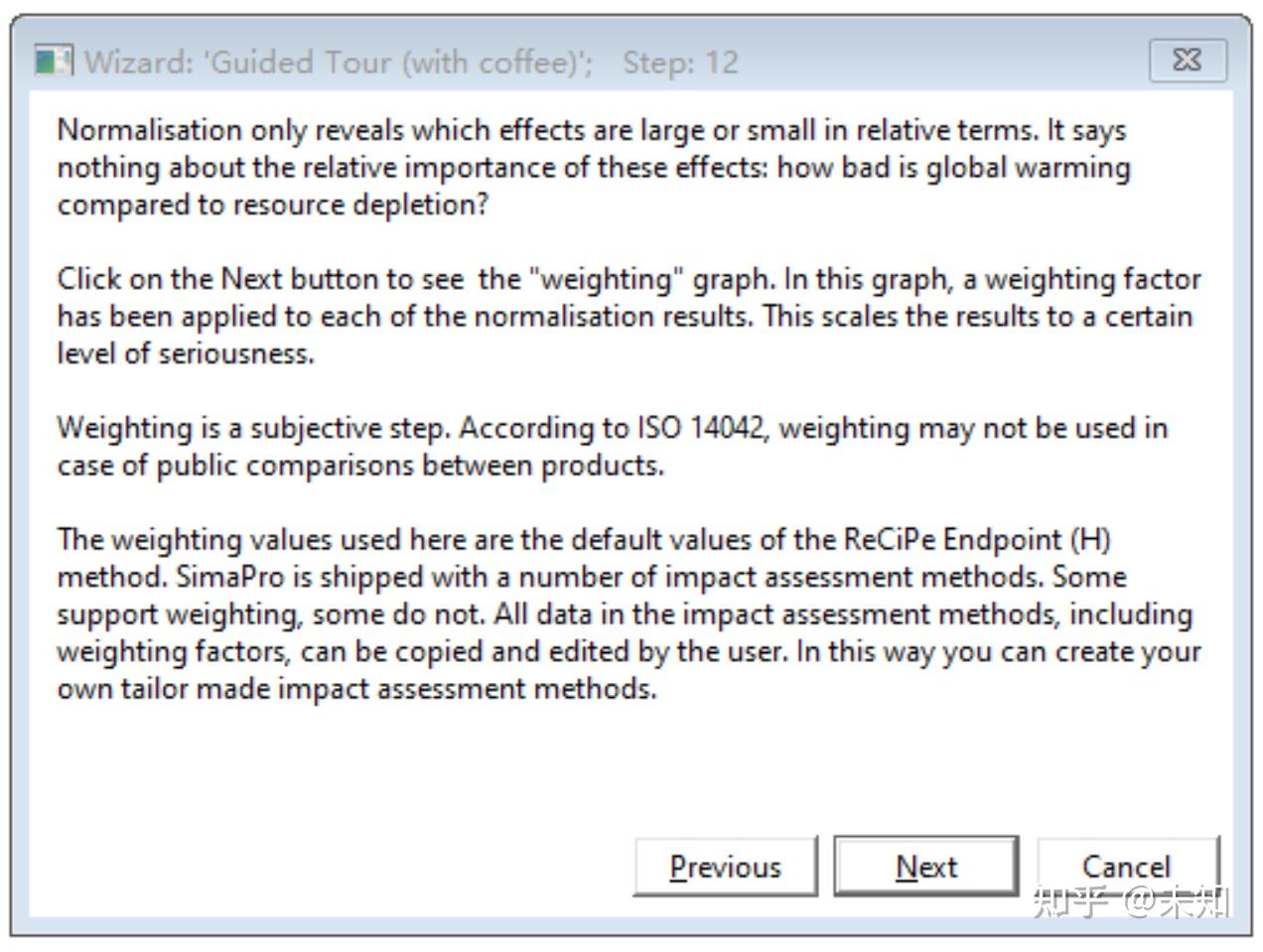The width and height of the screenshot is (1263, 952).
Task: Click the Zhihu watermark text at the bottom right
Action: click(x=1132, y=901)
